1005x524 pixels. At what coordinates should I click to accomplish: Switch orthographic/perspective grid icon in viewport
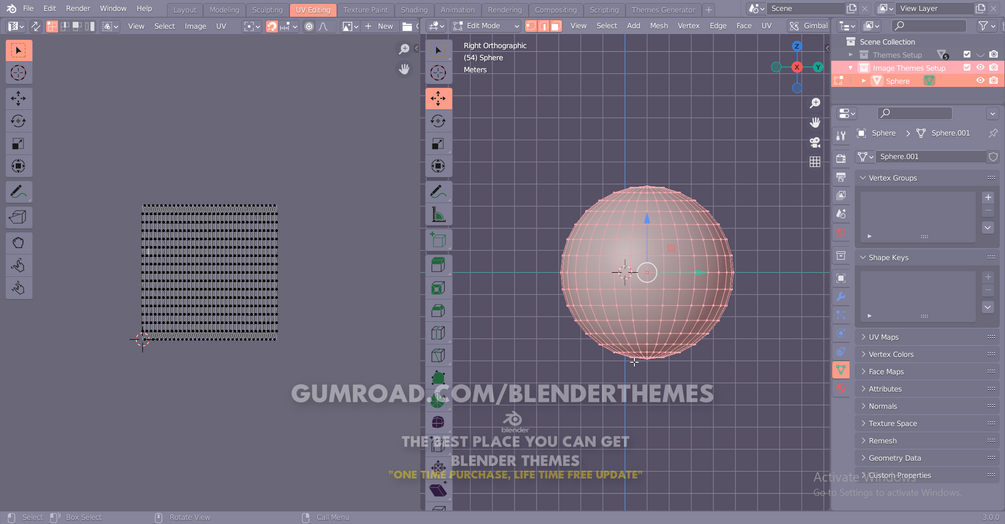pos(815,161)
